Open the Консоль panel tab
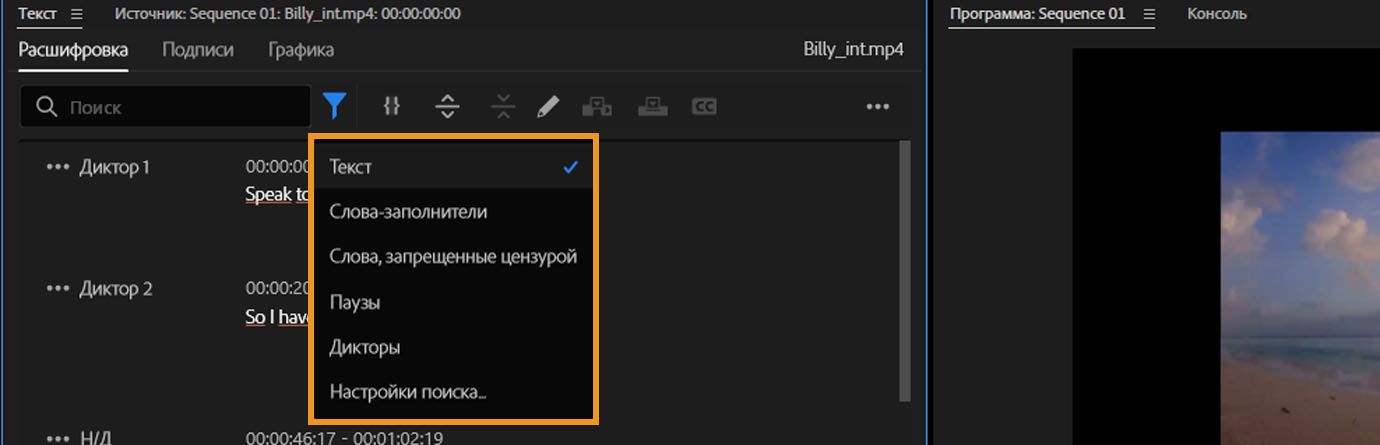Viewport: 1380px width, 445px height. (1217, 14)
